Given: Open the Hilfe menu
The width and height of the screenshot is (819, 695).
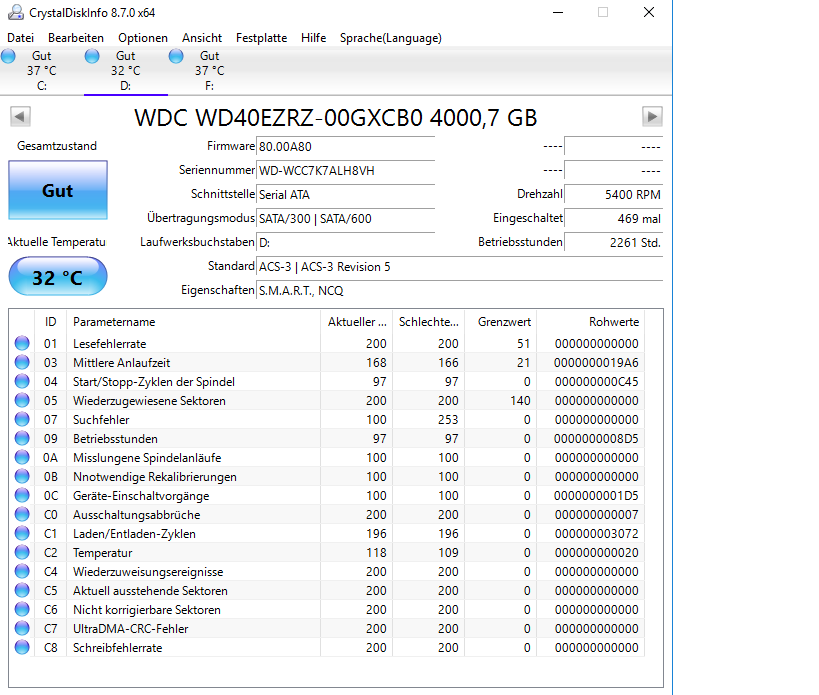Looking at the screenshot, I should (313, 38).
